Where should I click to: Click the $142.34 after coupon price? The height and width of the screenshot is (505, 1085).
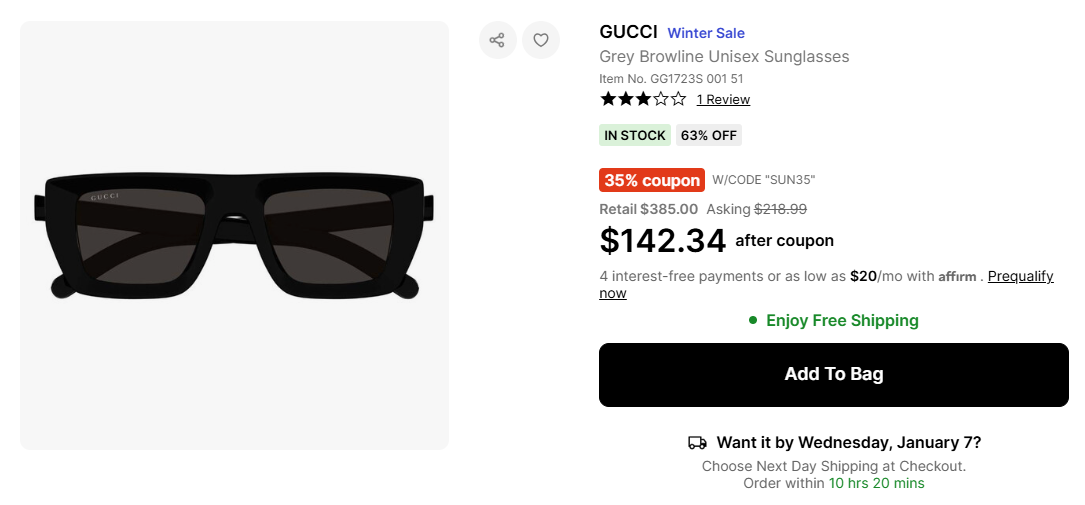pos(660,240)
